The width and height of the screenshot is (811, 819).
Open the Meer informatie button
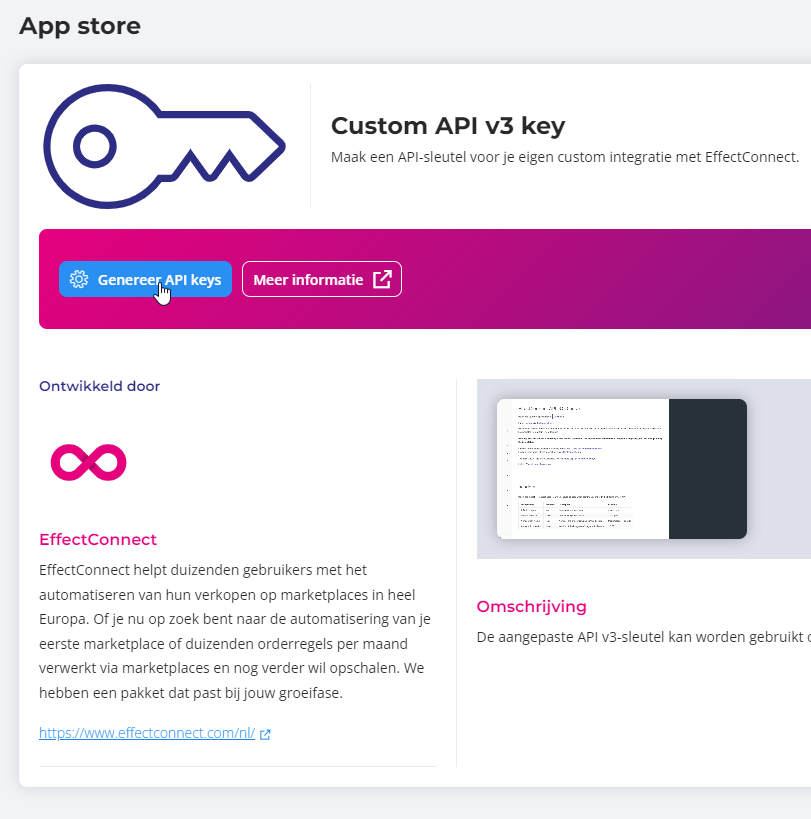[x=322, y=279]
